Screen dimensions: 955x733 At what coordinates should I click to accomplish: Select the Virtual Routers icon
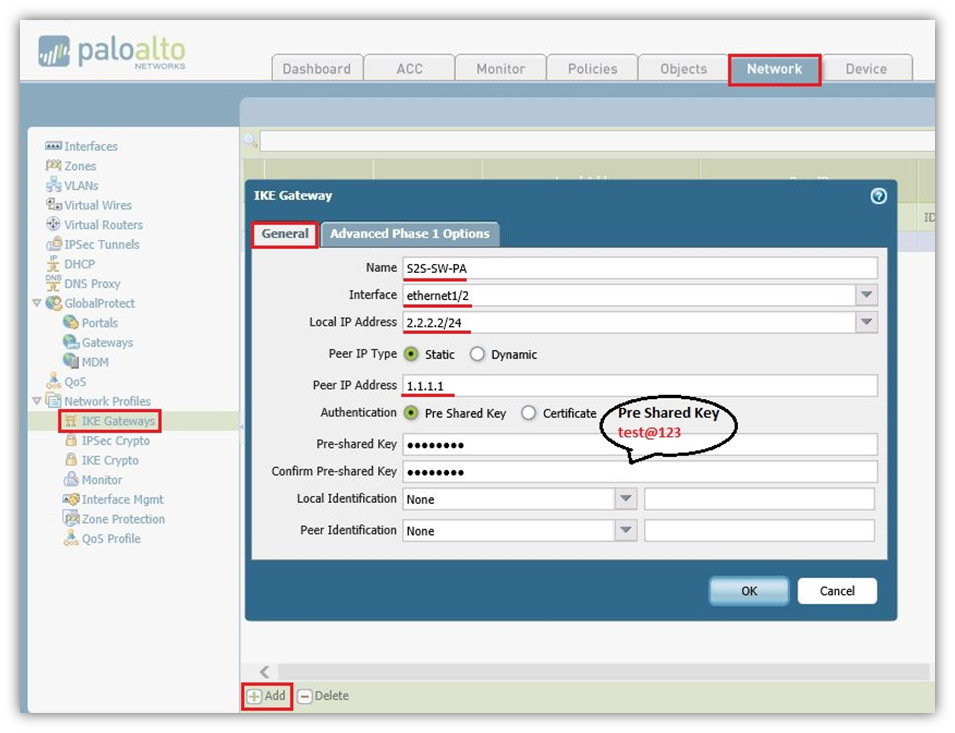(x=54, y=225)
